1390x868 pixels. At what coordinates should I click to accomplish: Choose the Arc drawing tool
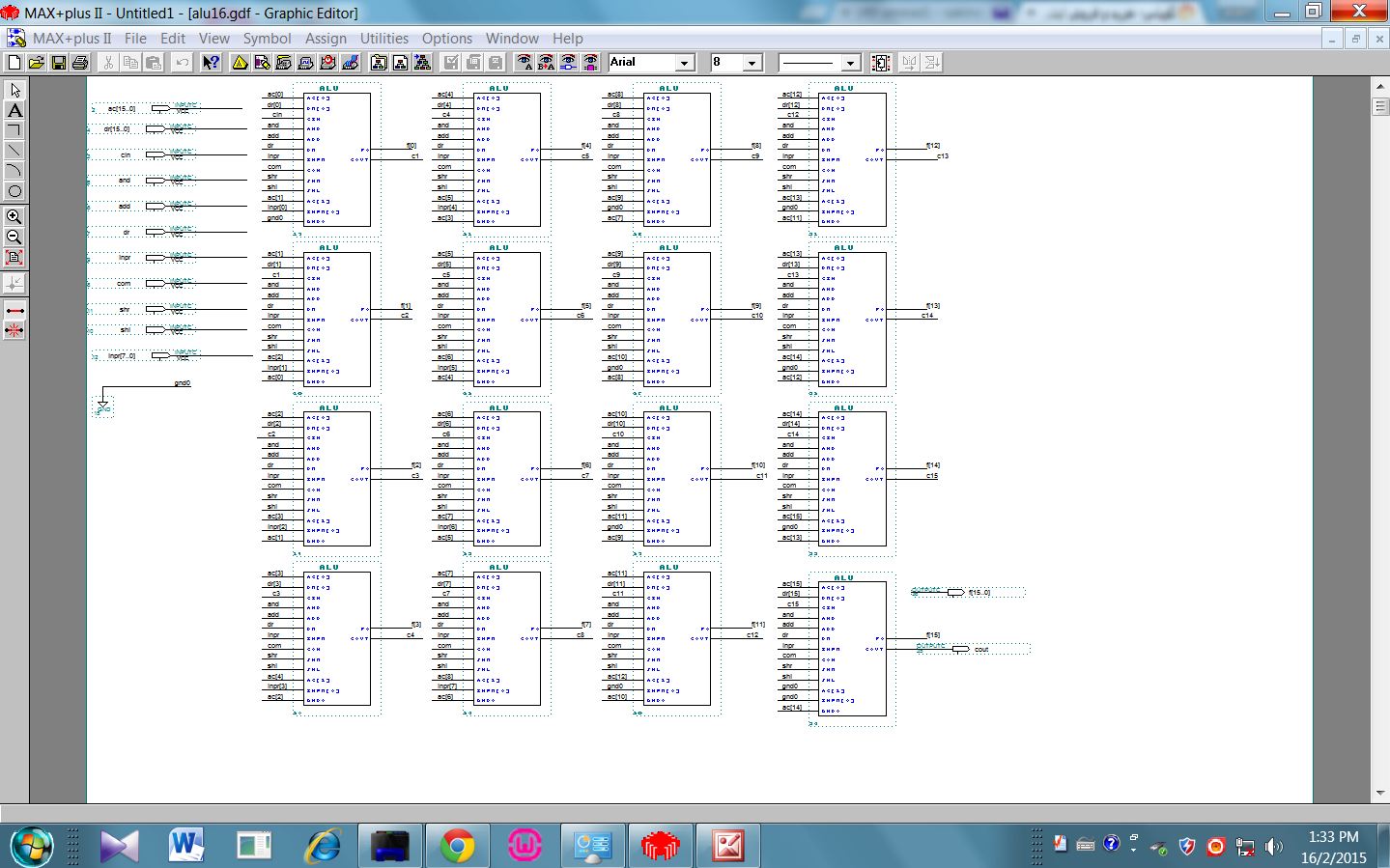[14, 171]
